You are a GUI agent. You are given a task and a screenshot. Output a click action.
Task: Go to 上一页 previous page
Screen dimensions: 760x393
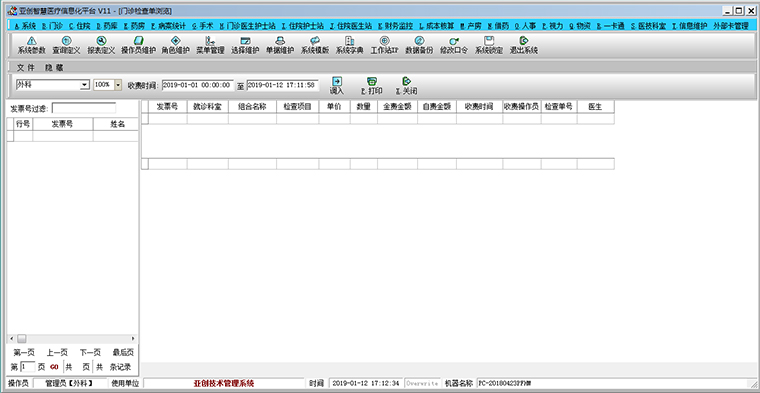click(x=57, y=352)
